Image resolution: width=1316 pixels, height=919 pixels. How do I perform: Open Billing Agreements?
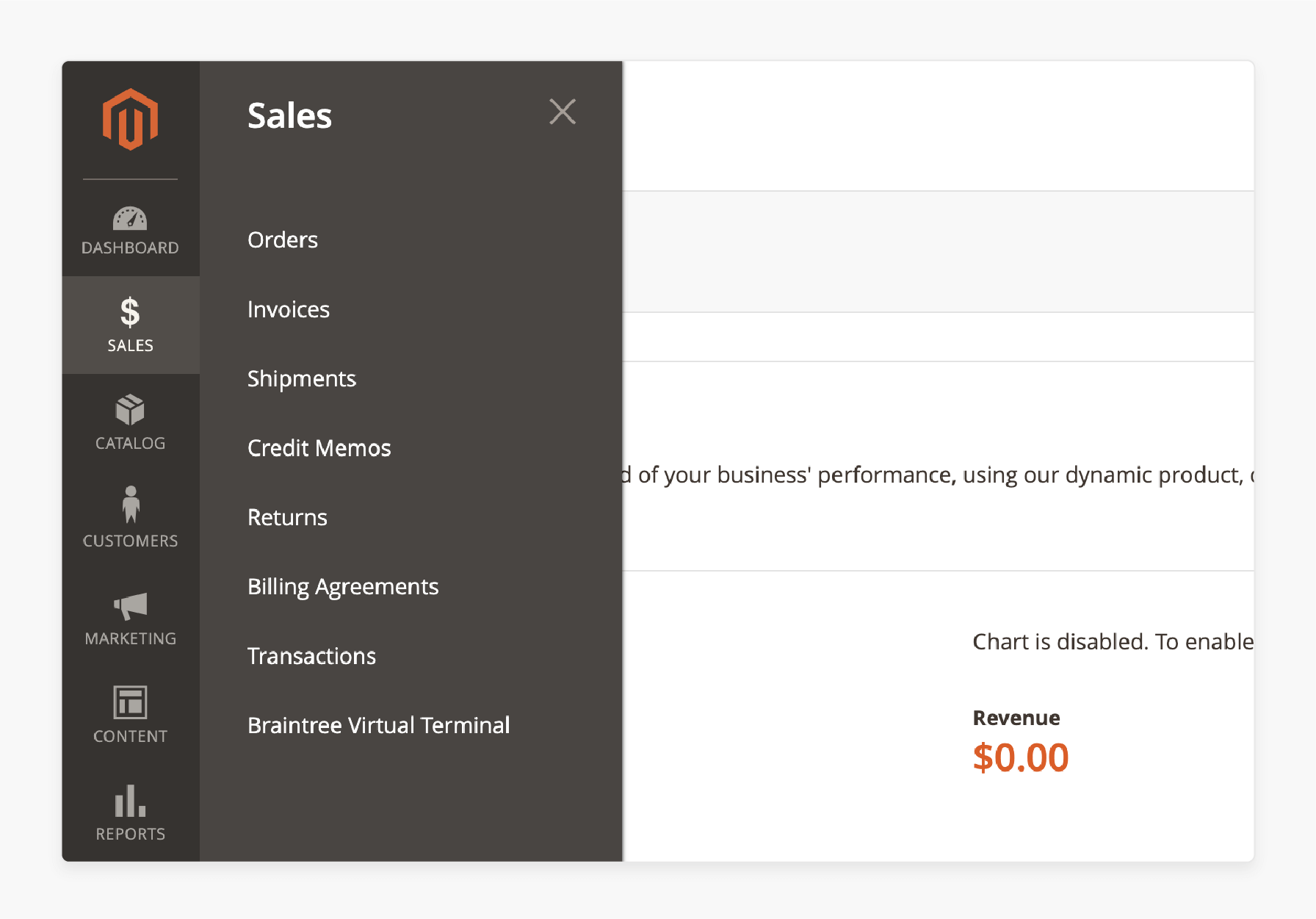pos(343,586)
